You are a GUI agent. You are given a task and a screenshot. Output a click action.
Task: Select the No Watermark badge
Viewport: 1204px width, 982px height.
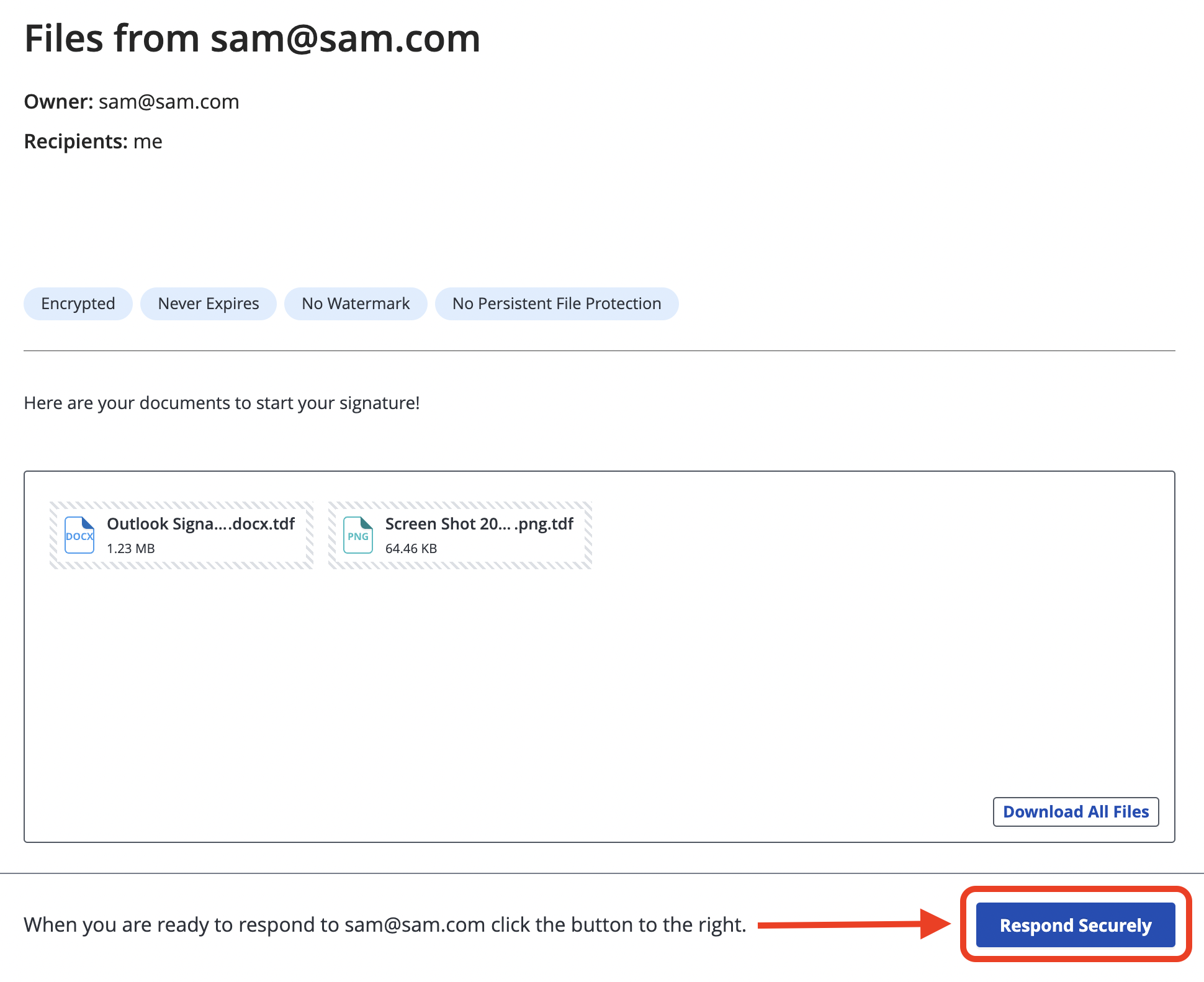[x=356, y=304]
